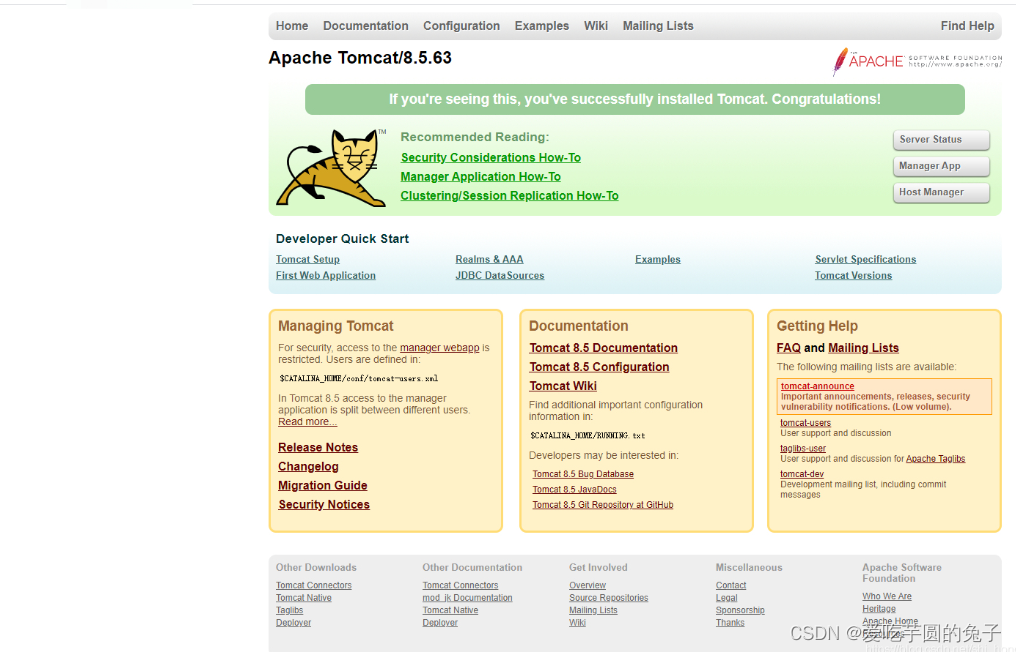Image resolution: width=1016 pixels, height=652 pixels.
Task: Click Find Help in the navigation bar
Action: point(967,25)
